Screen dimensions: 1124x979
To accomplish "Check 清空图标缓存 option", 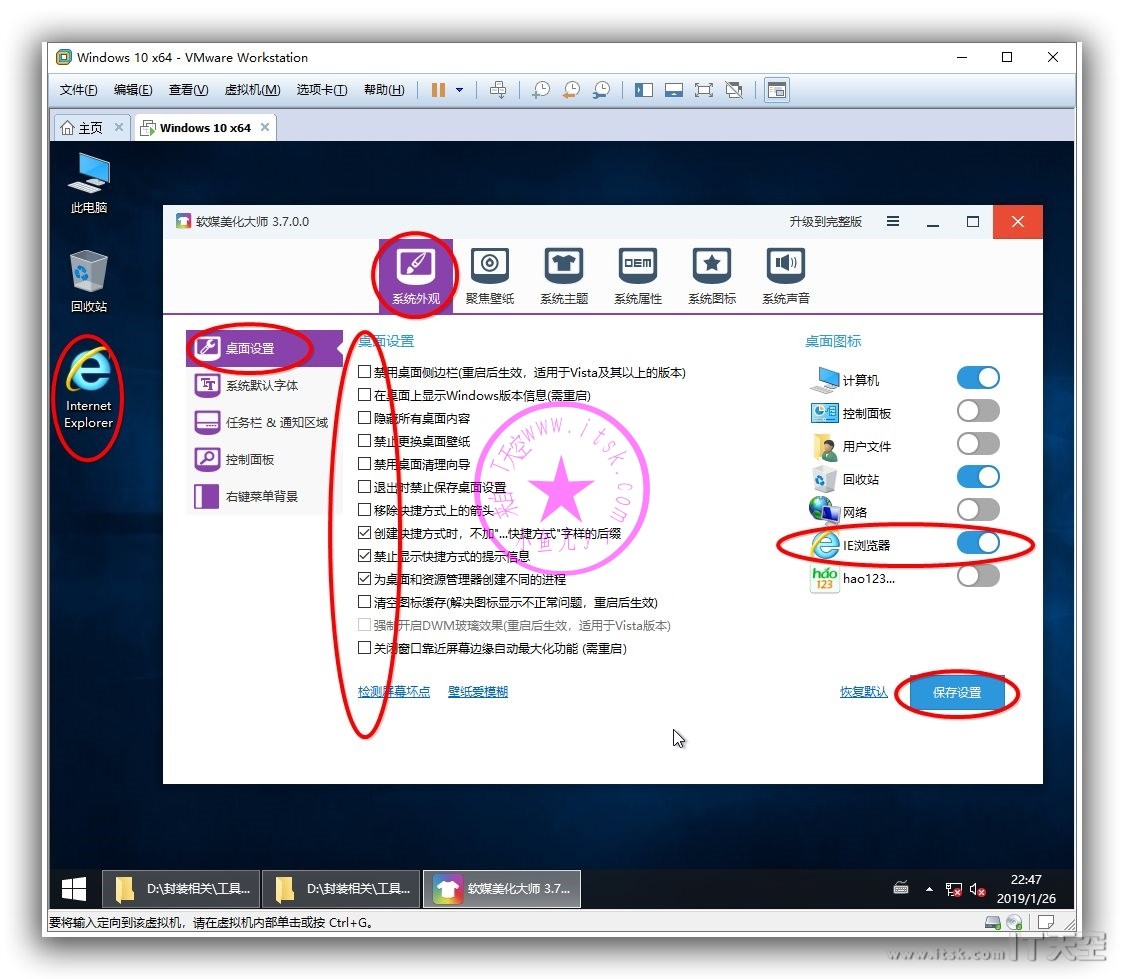I will [364, 602].
